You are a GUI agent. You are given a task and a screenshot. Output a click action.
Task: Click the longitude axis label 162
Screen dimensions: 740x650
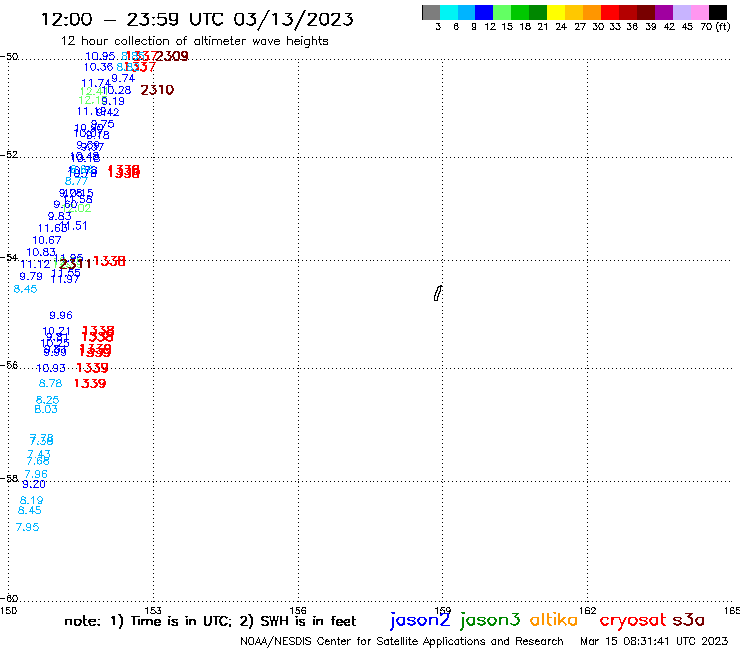coord(588,610)
